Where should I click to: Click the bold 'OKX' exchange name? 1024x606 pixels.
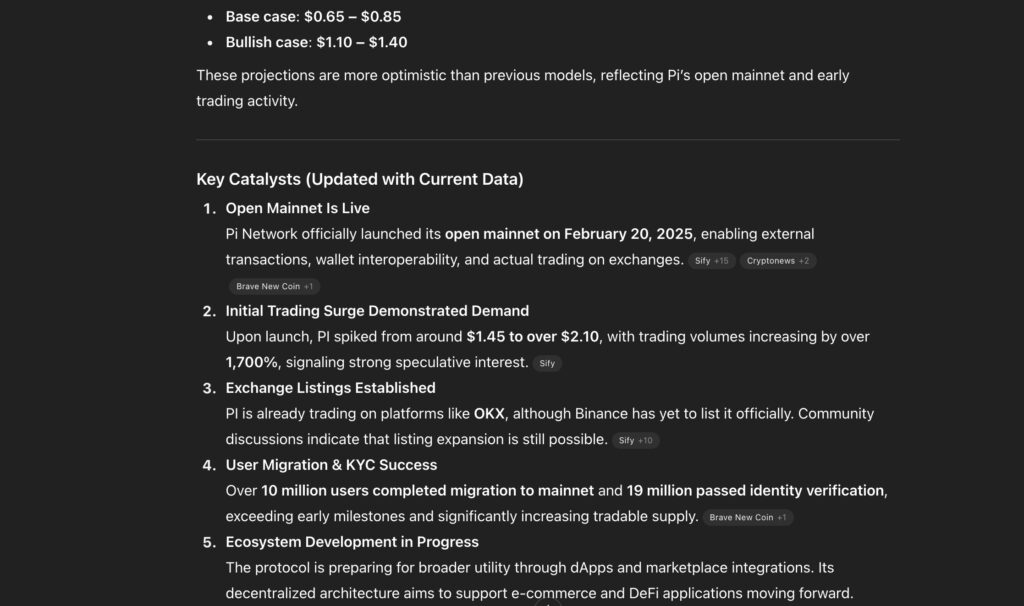(x=489, y=414)
